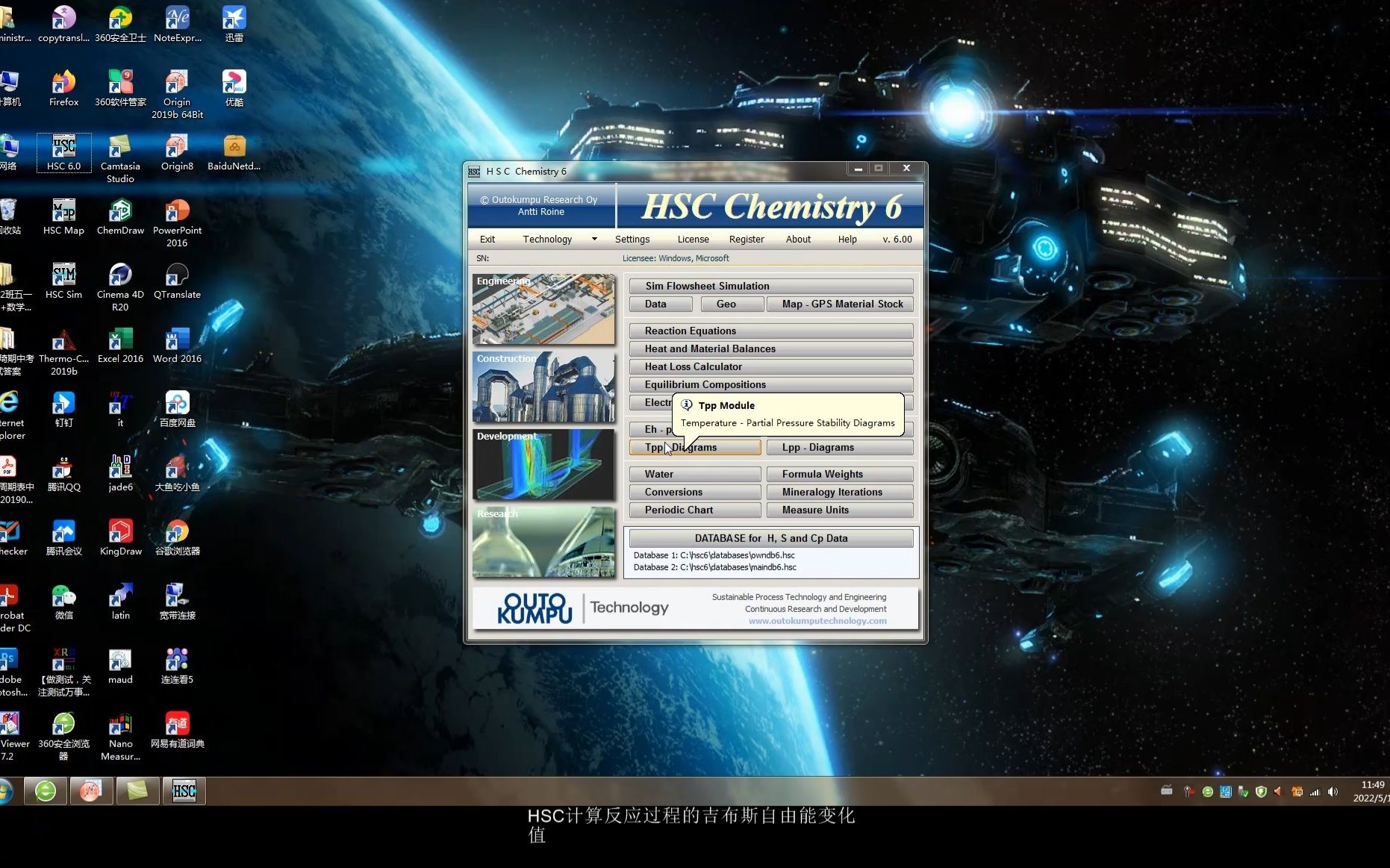
Task: Open the Reaction Equations module
Action: click(x=771, y=331)
